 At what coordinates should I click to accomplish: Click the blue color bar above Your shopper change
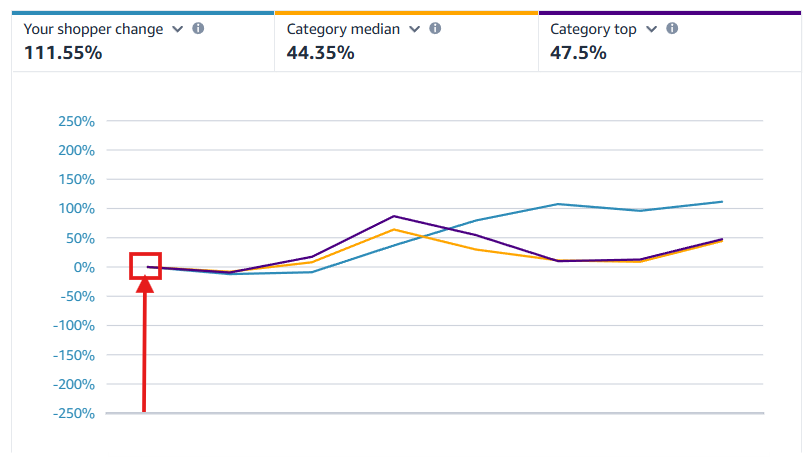[142, 13]
